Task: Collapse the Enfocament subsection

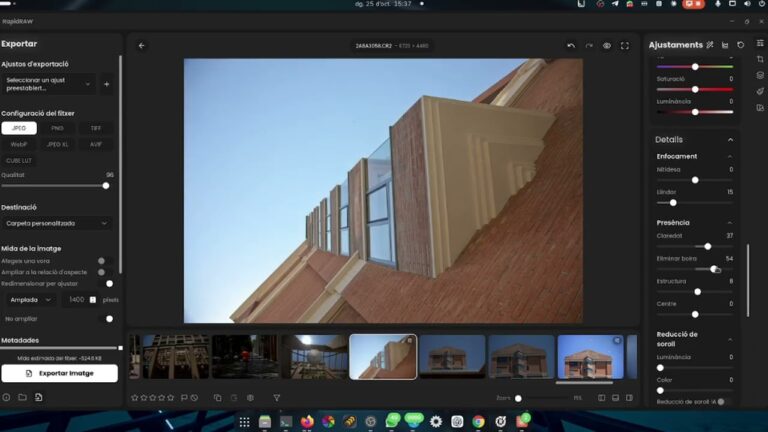Action: pyautogui.click(x=730, y=157)
